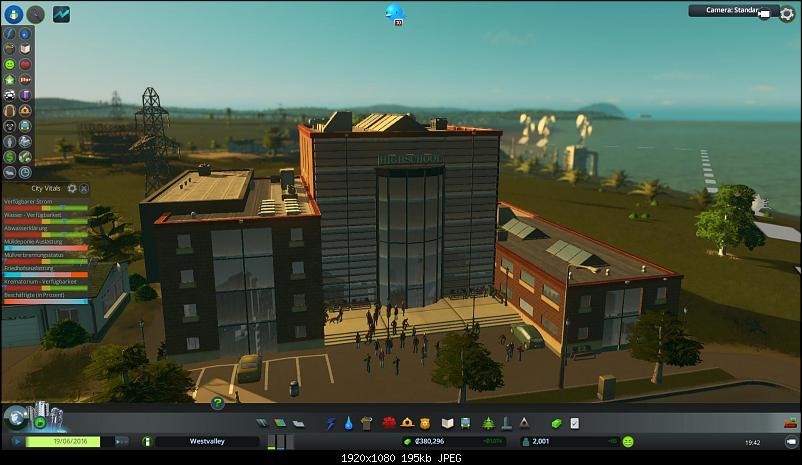The height and width of the screenshot is (465, 802).
Task: Open the public transport bus menu
Action: click(465, 423)
